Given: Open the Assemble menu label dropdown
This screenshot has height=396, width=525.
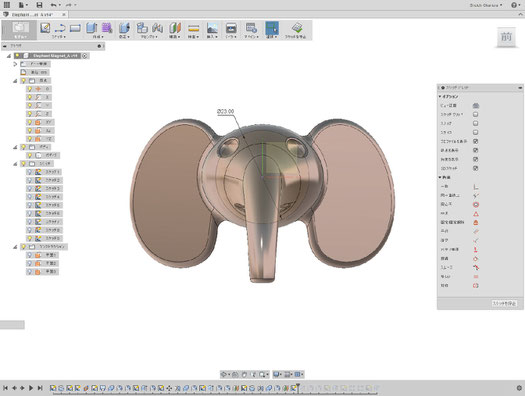Looking at the screenshot, I should point(150,37).
